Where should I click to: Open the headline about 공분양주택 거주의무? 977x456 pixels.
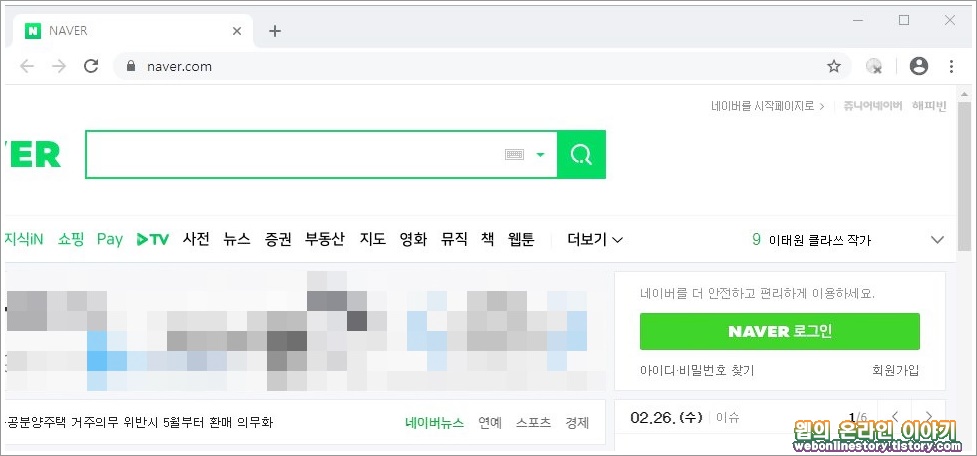(140, 422)
